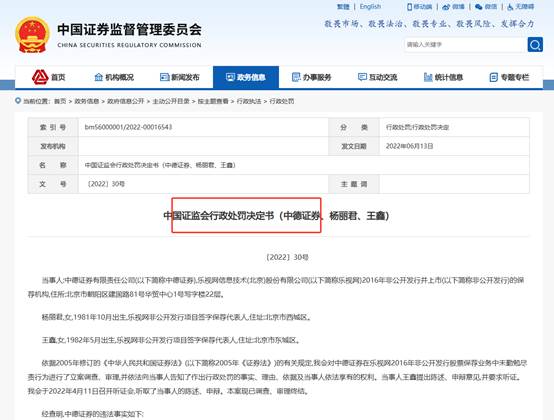The image size is (554, 420).
Task: Click 政务信息 in the breadcrumb trail
Action: click(x=87, y=101)
